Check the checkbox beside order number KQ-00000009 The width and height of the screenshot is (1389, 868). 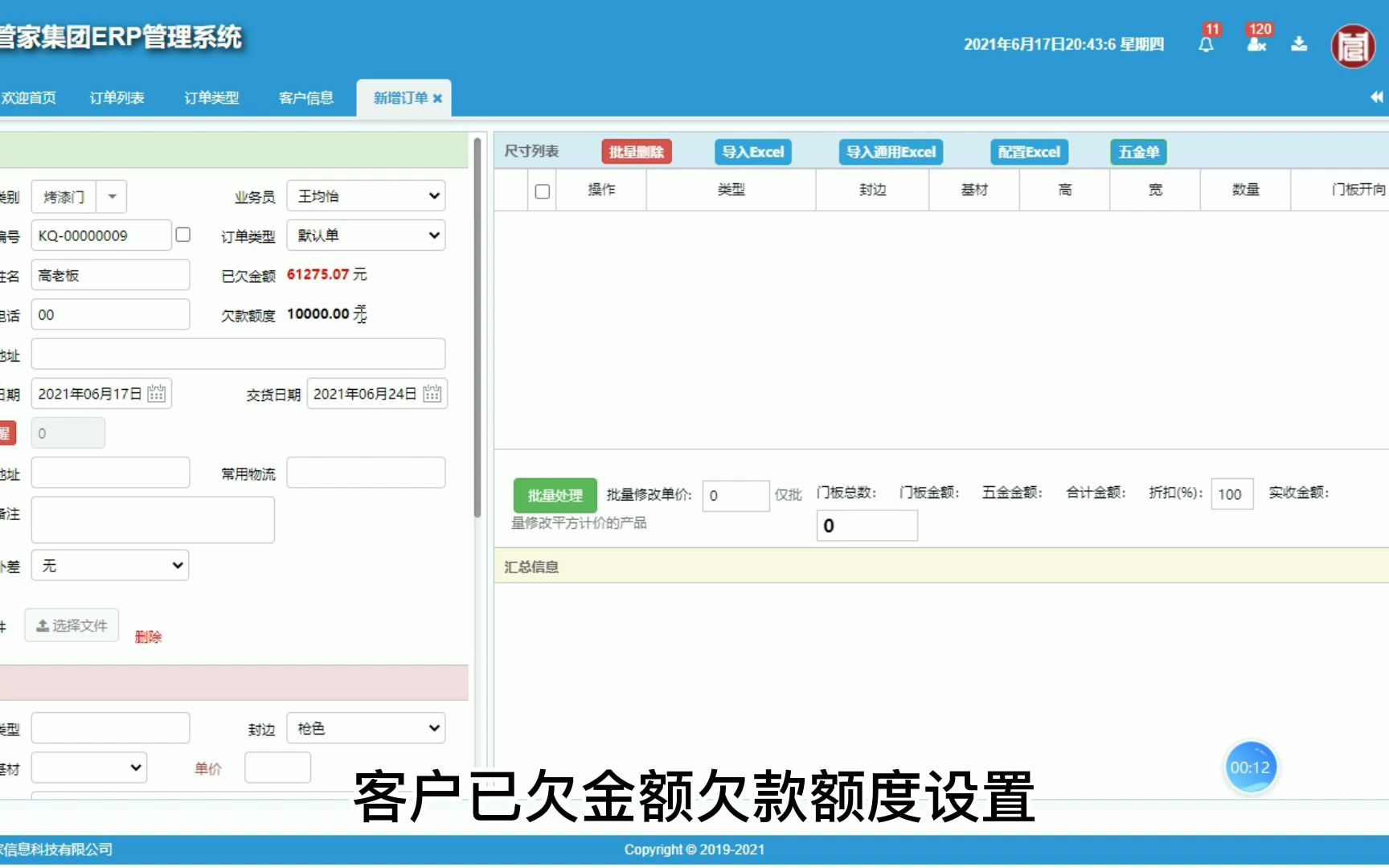183,234
